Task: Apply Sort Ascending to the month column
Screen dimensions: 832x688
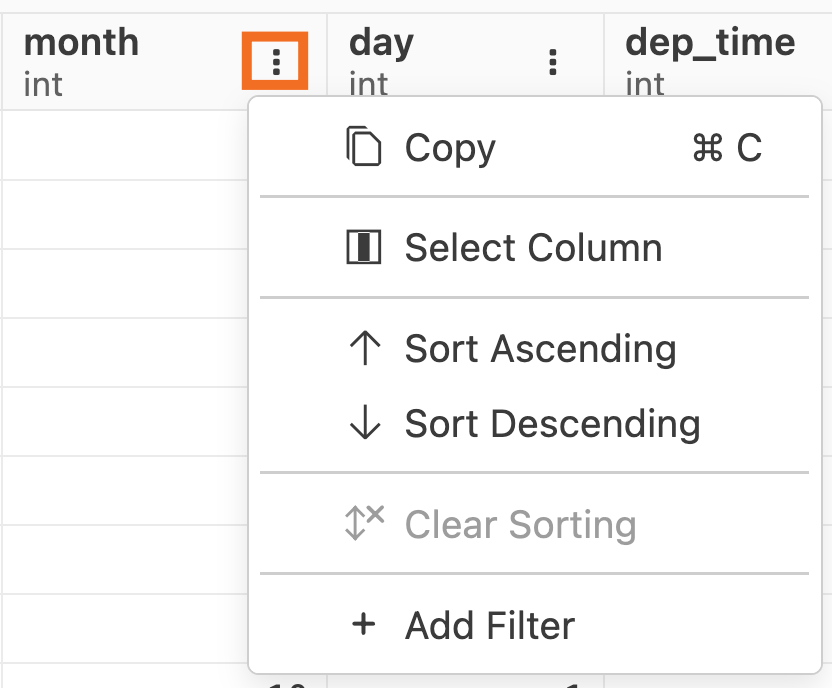Action: coord(540,349)
